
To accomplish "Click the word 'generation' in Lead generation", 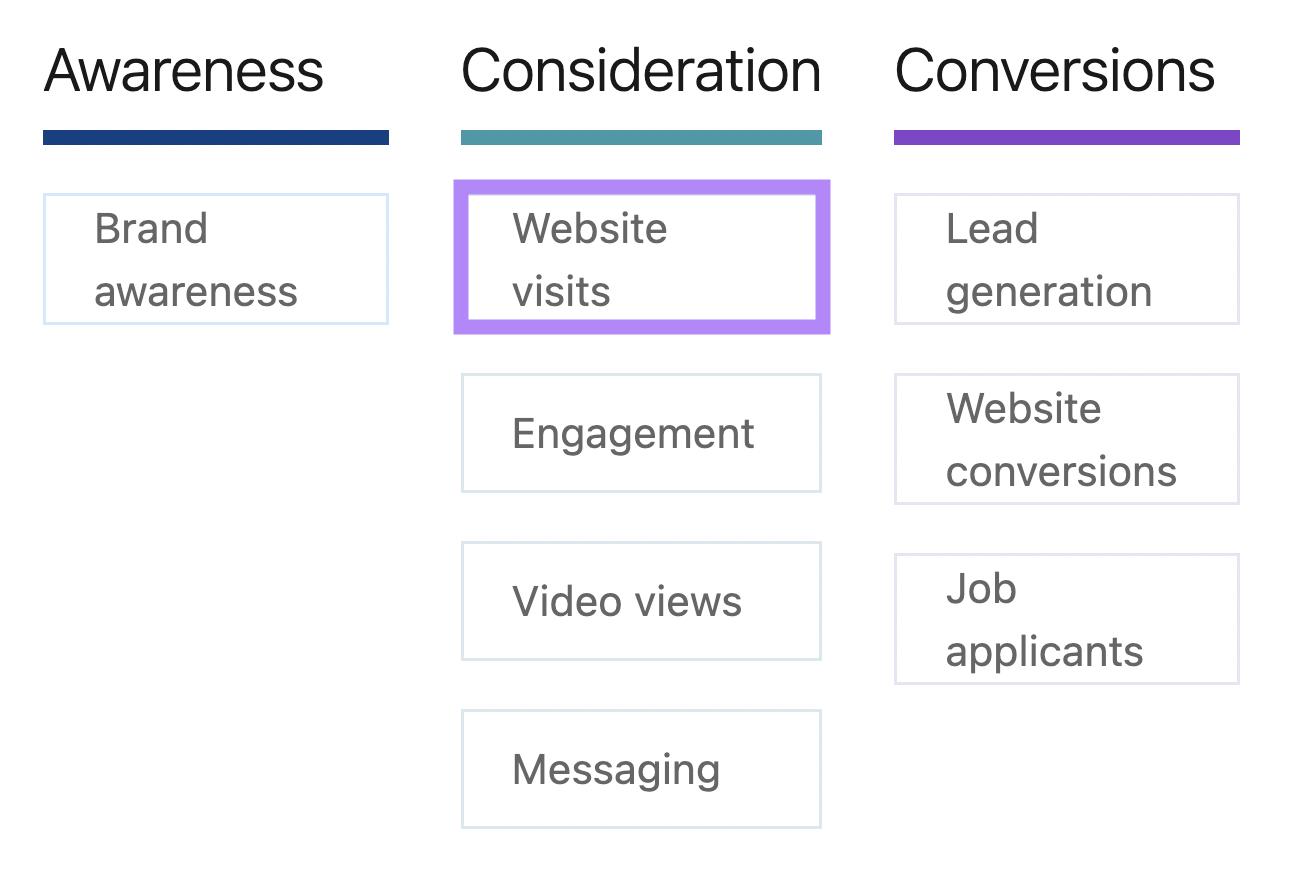I will tap(1049, 293).
